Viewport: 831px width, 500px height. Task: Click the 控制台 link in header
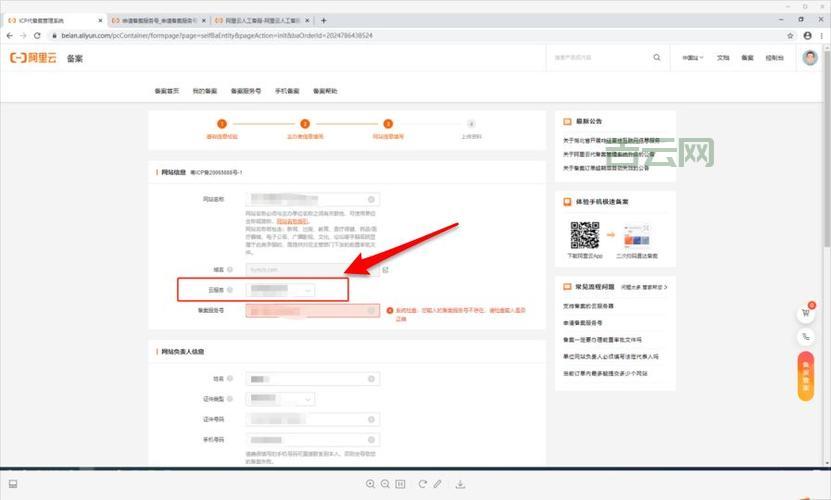coord(774,58)
